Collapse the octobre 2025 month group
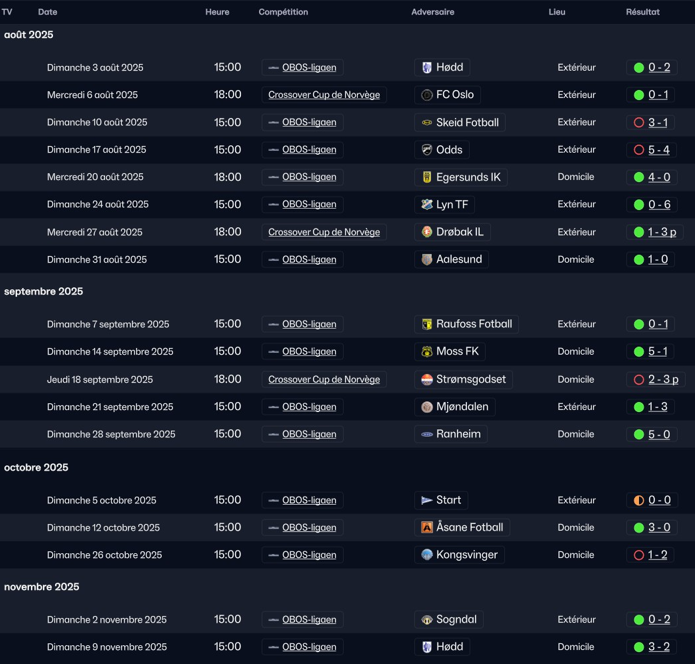Viewport: 695px width, 664px height. (36, 468)
